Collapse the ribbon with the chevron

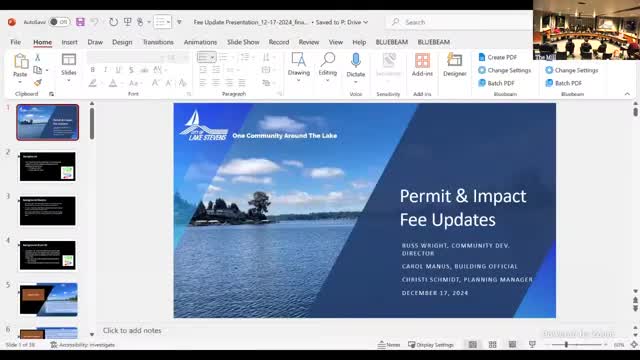tap(627, 94)
